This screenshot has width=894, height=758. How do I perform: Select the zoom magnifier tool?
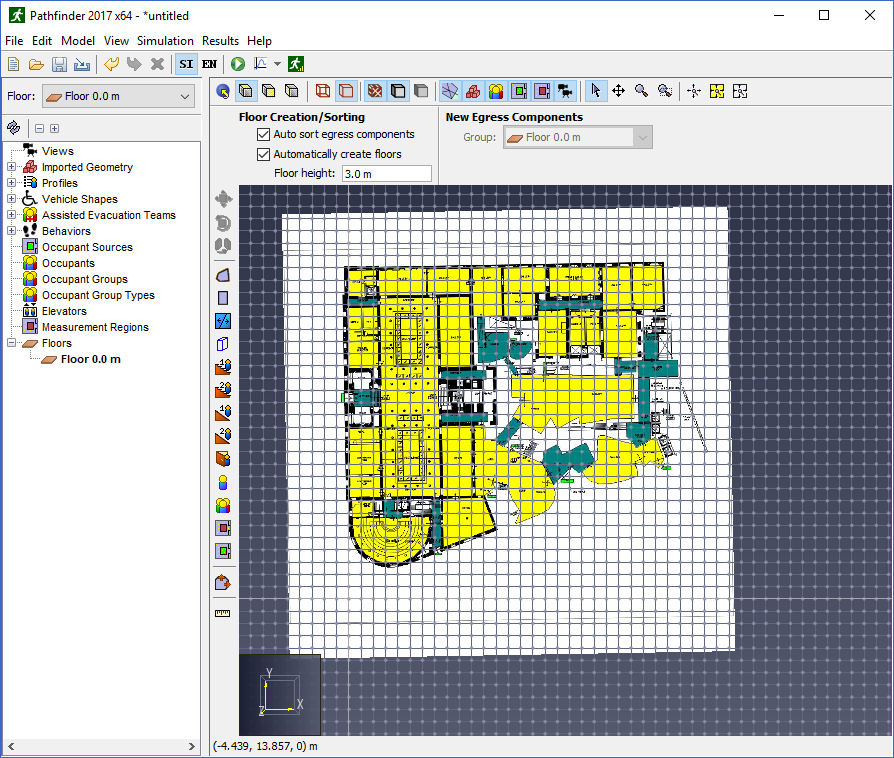[x=641, y=91]
